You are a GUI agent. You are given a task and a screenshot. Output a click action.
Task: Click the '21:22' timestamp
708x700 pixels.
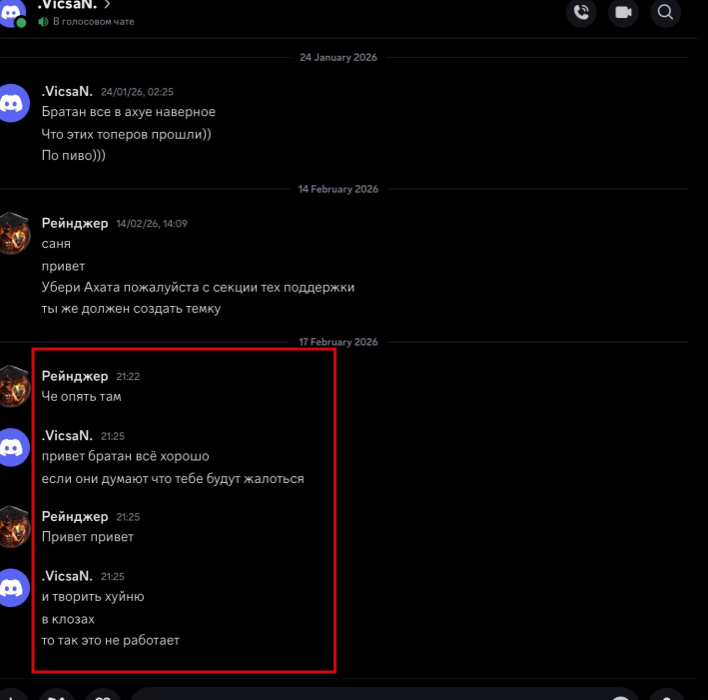pyautogui.click(x=128, y=377)
